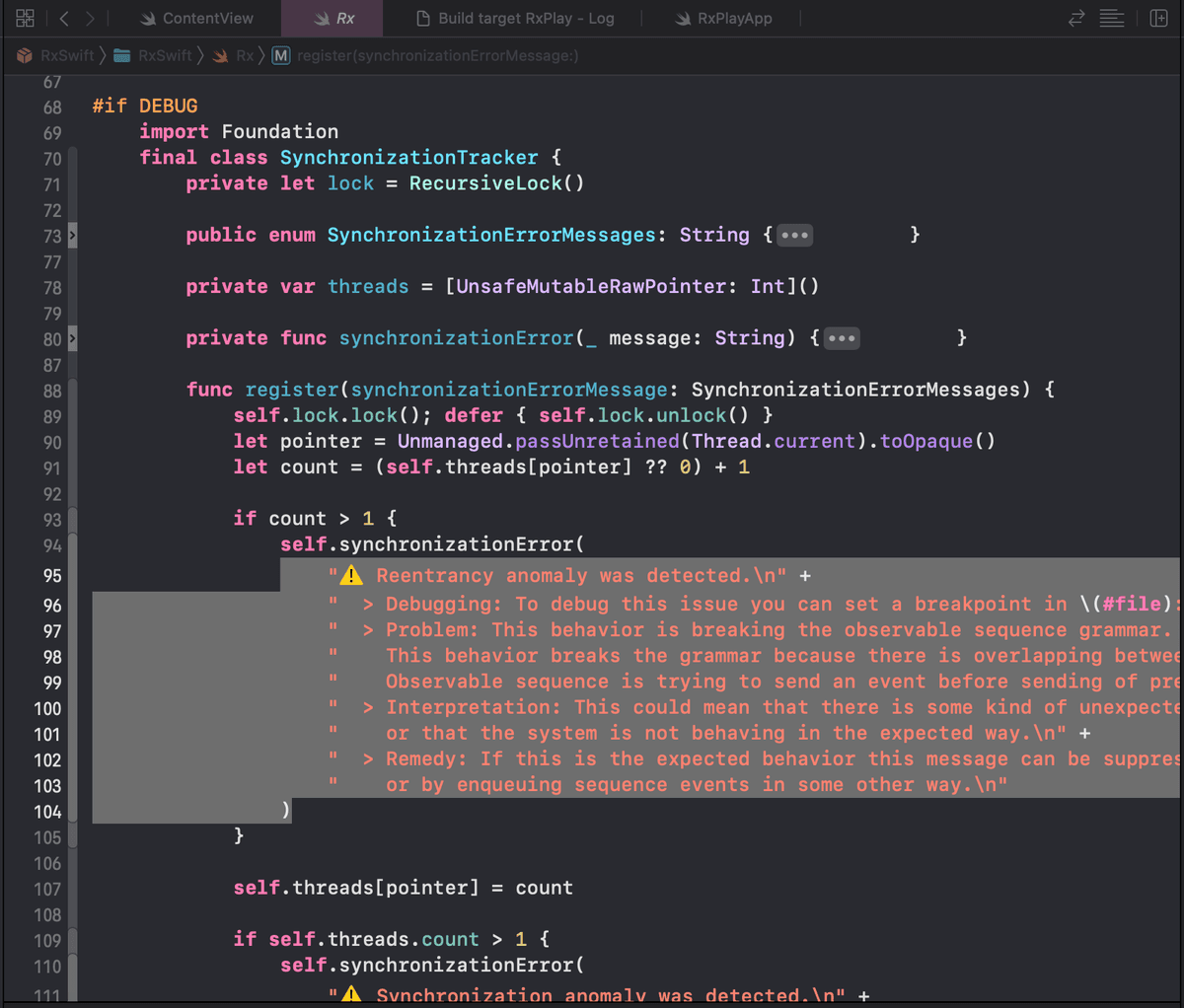The image size is (1184, 1008).
Task: Click 'if count > 1' on line 93
Action: [x=315, y=518]
